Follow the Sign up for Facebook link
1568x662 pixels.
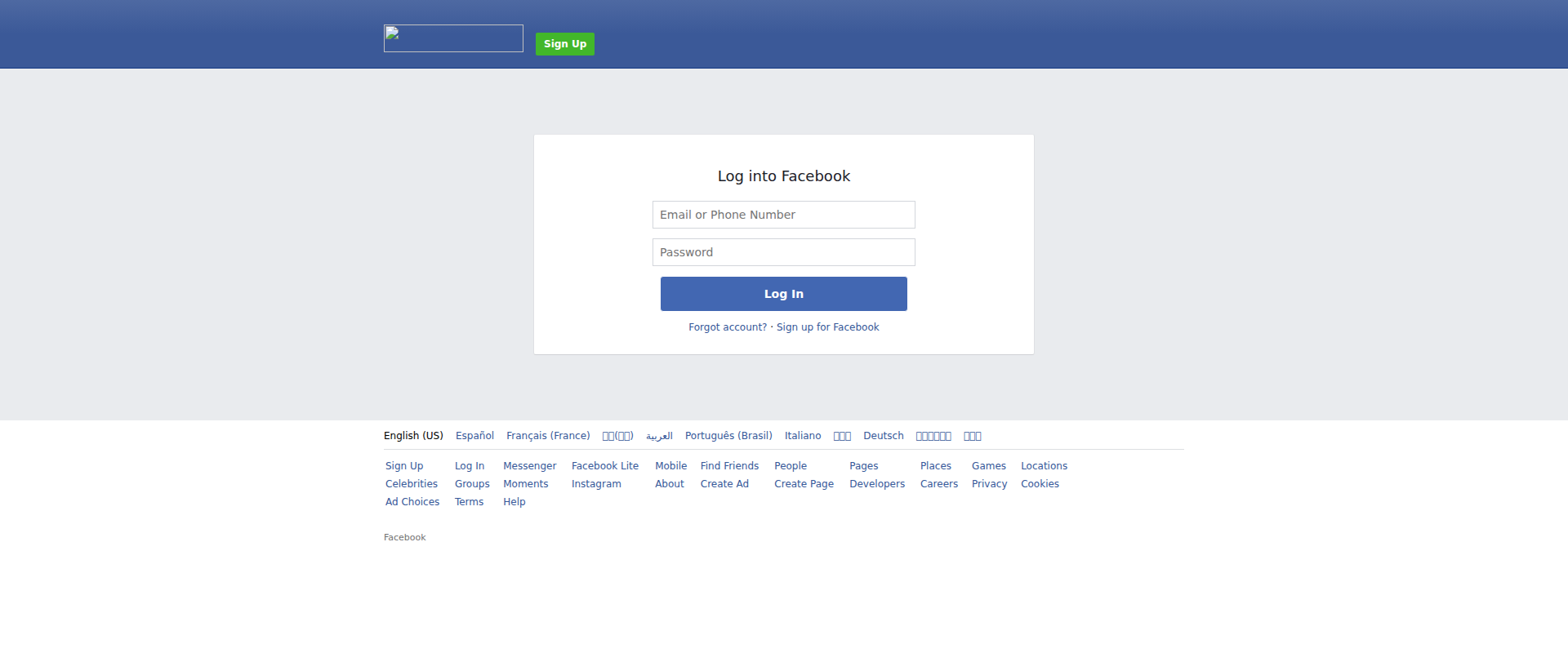coord(827,327)
